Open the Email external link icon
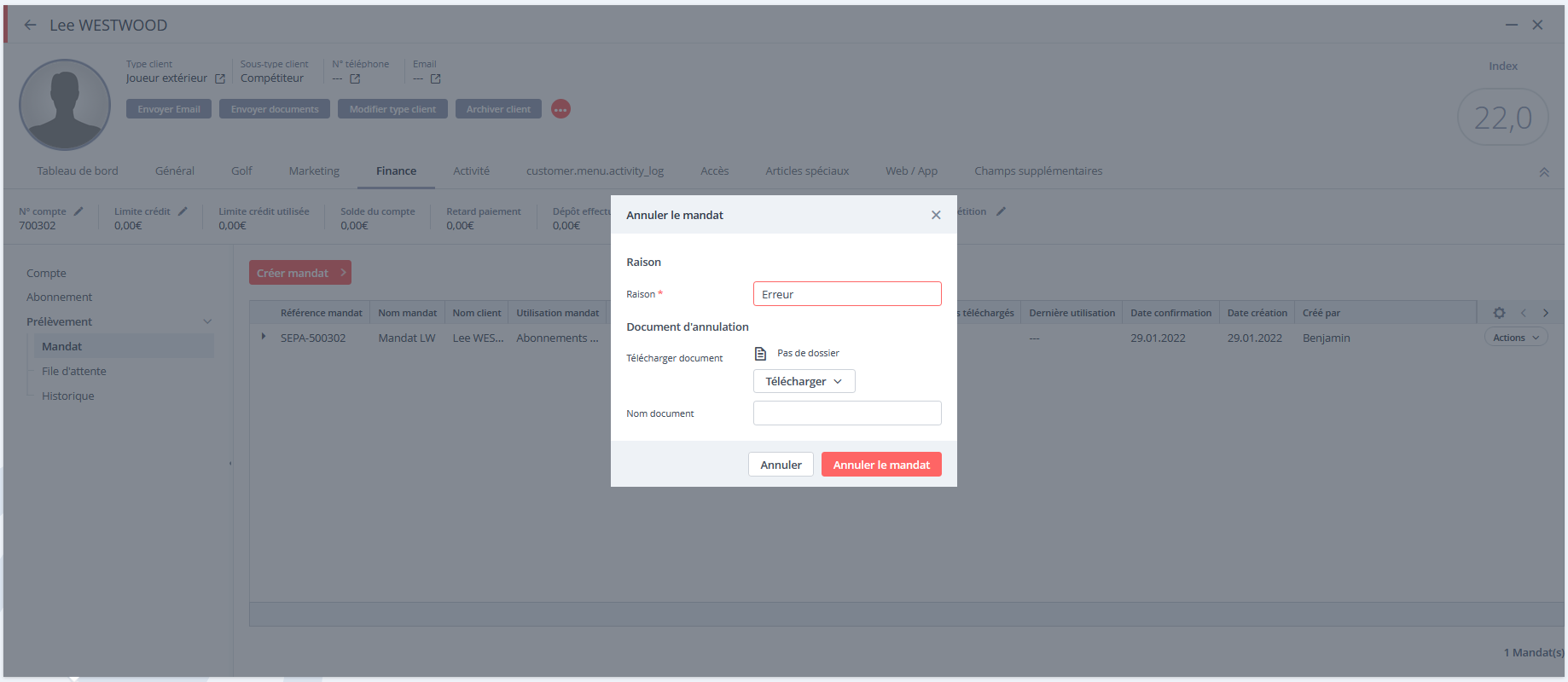Viewport: 1568px width, 682px height. pos(435,78)
